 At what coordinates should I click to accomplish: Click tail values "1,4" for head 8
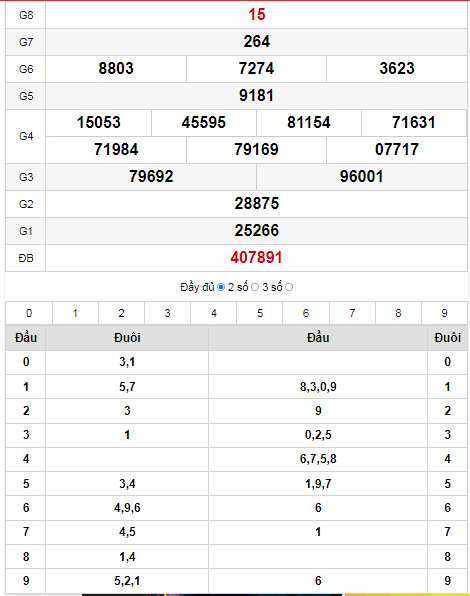point(127,557)
